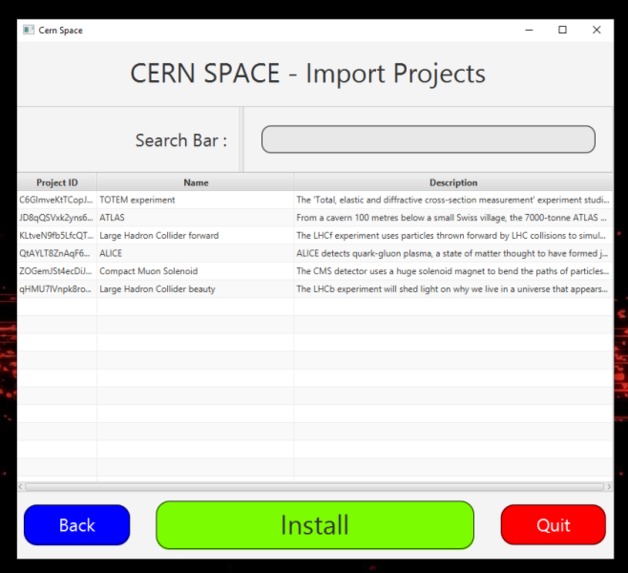Click the Search Bar input field
This screenshot has height=573, width=628.
coord(428,139)
